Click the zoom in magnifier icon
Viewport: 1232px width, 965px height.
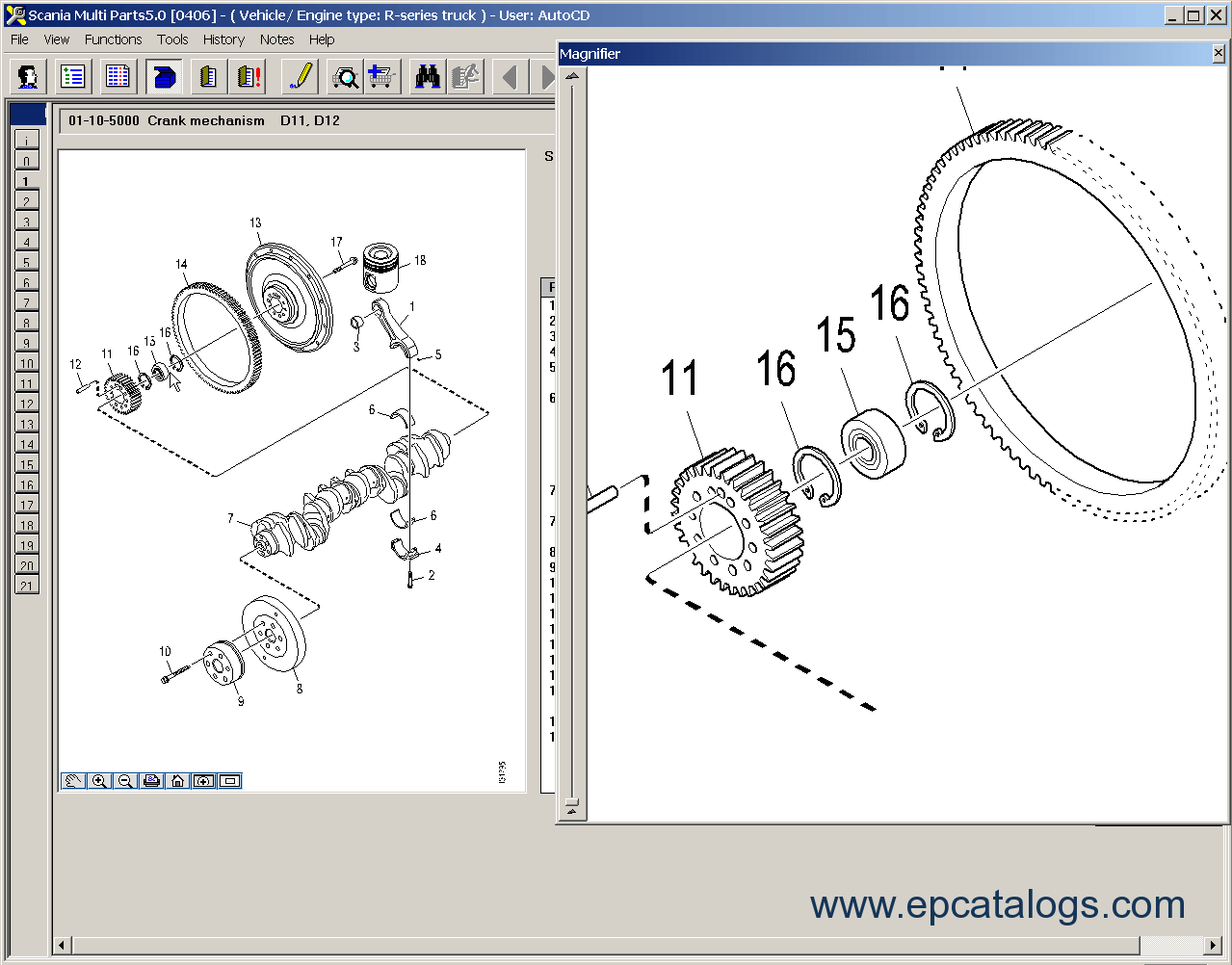coord(99,781)
